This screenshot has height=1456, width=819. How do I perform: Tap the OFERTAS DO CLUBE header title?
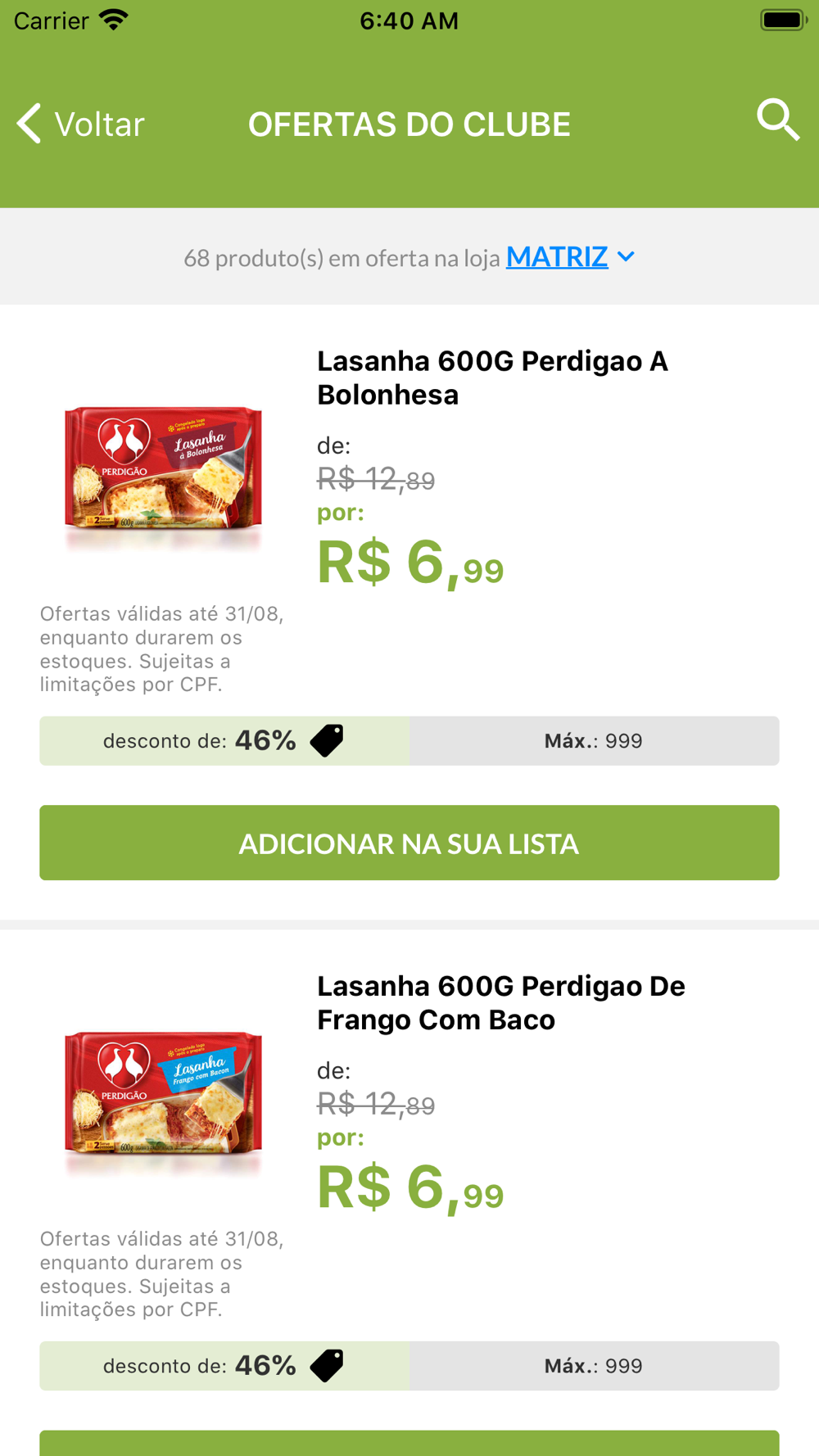[x=409, y=124]
